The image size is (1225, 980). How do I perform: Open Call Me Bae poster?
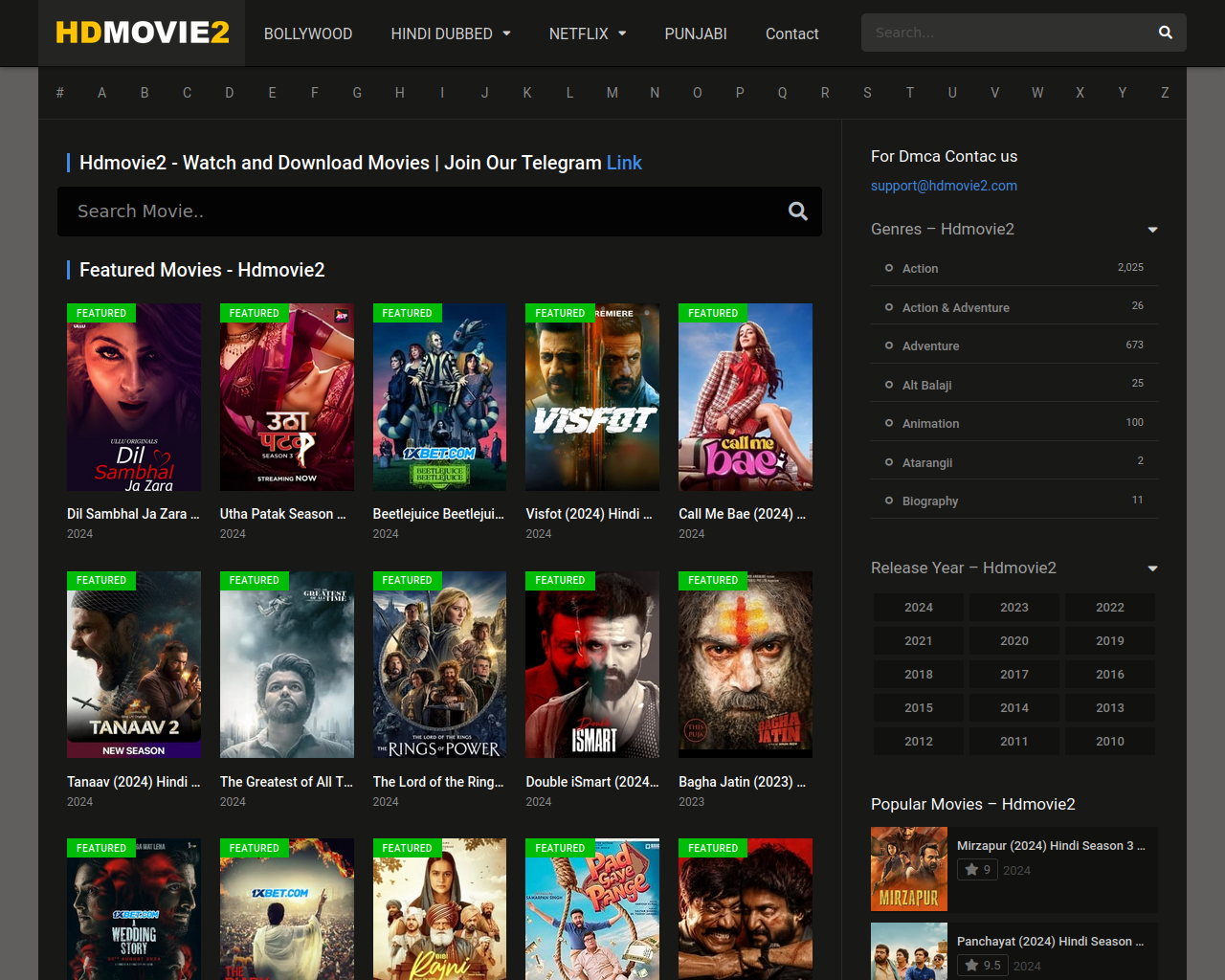click(746, 397)
